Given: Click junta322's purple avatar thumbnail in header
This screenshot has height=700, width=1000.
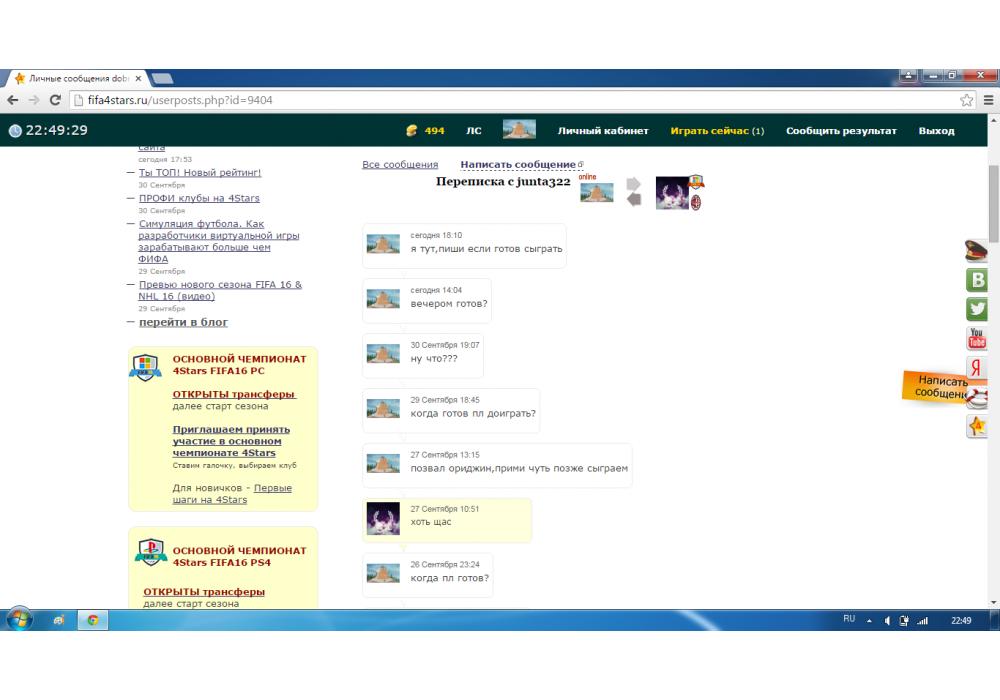Looking at the screenshot, I should click(x=672, y=192).
